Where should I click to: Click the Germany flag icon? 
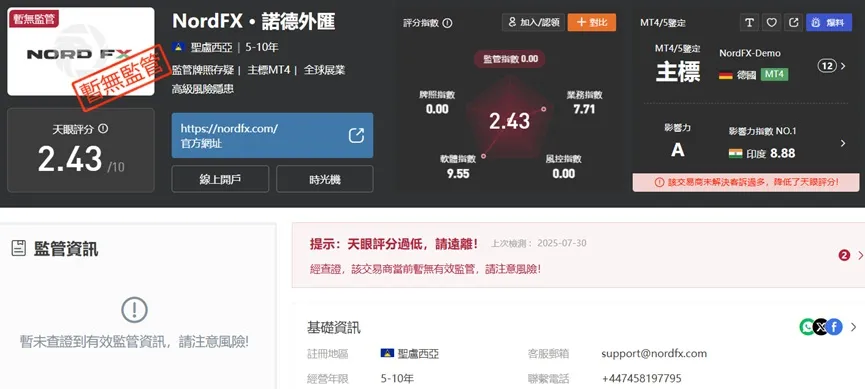coord(725,75)
